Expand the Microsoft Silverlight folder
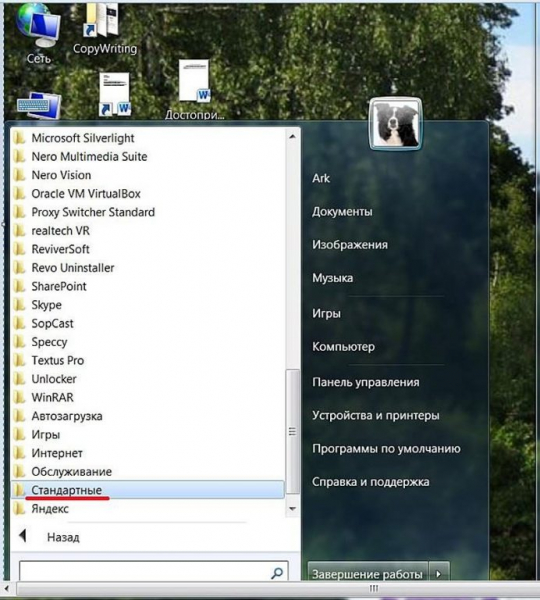Viewport: 540px width, 600px height. (x=148, y=138)
